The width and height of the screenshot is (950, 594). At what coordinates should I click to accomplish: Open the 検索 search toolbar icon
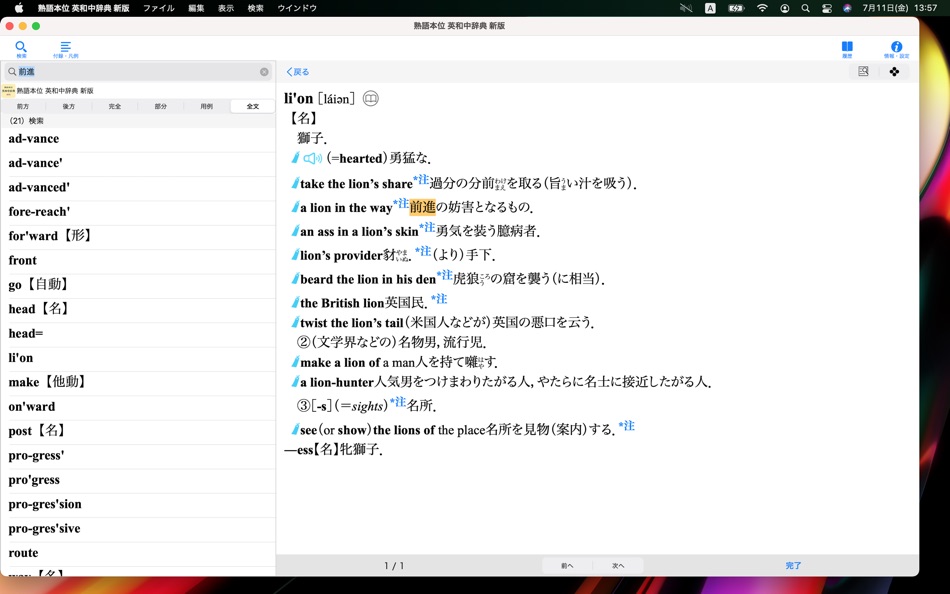(x=21, y=48)
